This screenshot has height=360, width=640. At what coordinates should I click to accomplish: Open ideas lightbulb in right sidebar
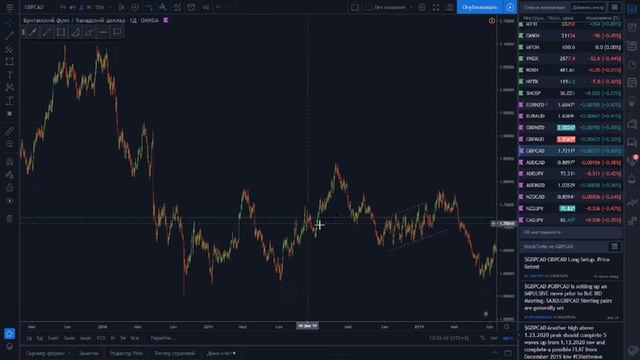pos(632,101)
